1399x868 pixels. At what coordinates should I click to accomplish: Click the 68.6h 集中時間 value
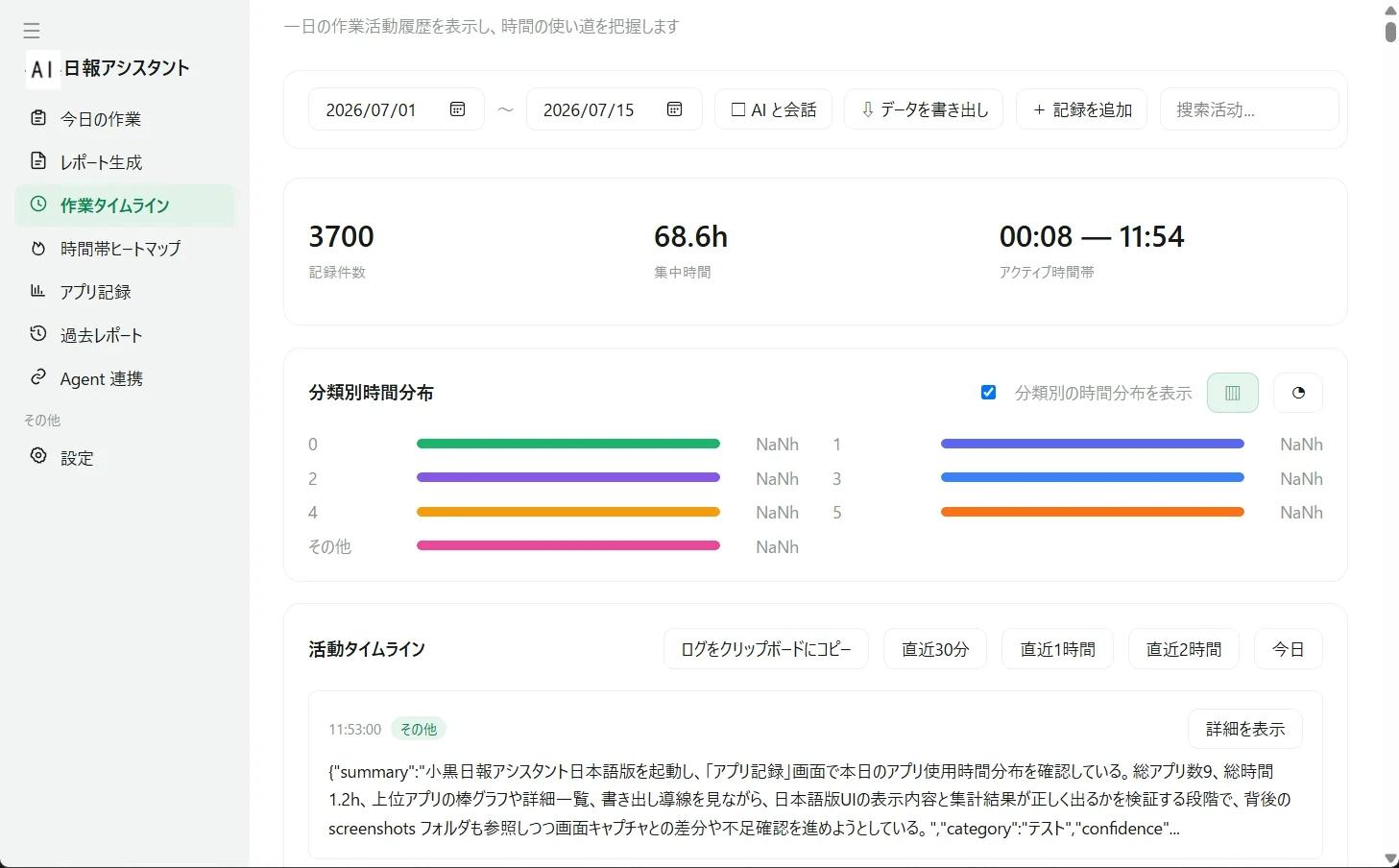(x=691, y=236)
